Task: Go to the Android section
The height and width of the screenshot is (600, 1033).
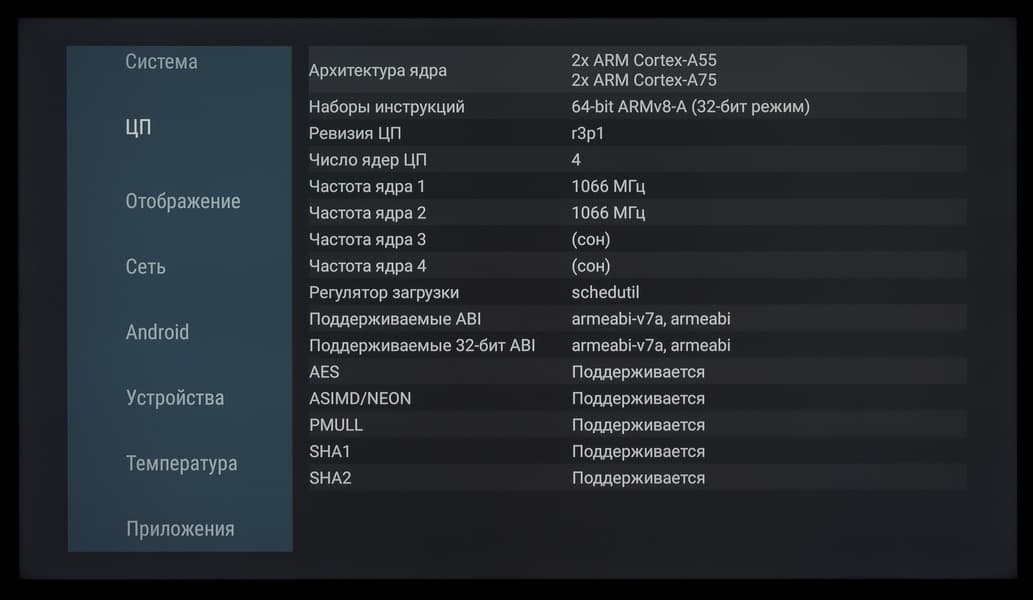Action: click(157, 332)
